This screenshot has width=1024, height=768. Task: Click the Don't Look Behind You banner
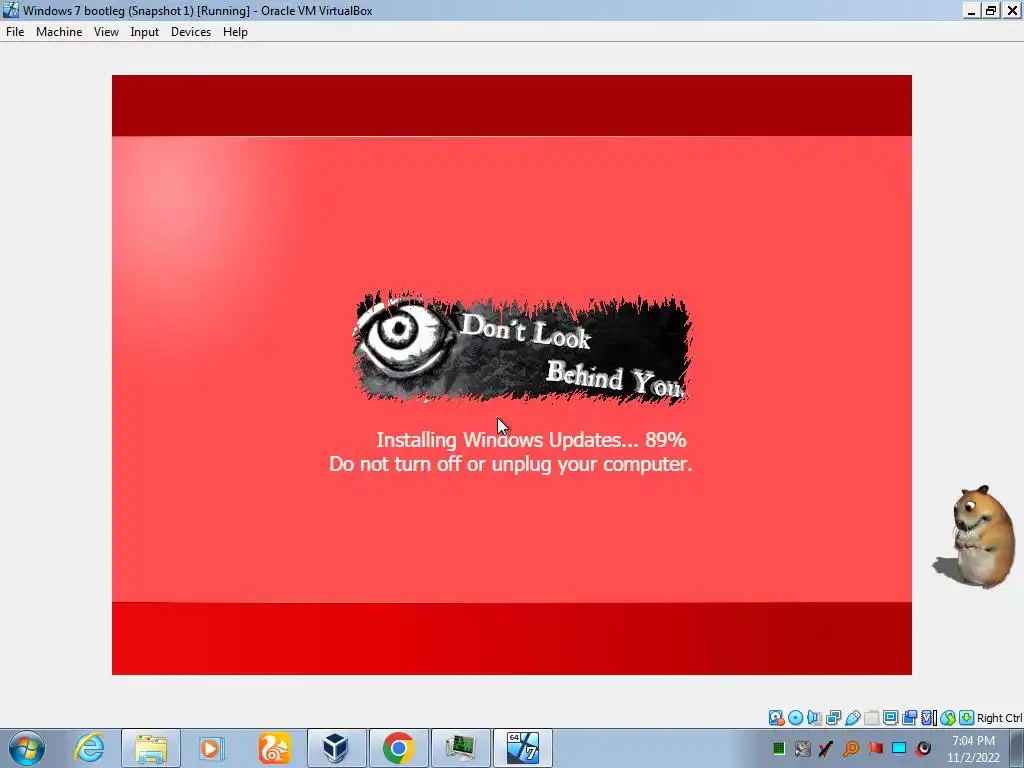point(522,347)
